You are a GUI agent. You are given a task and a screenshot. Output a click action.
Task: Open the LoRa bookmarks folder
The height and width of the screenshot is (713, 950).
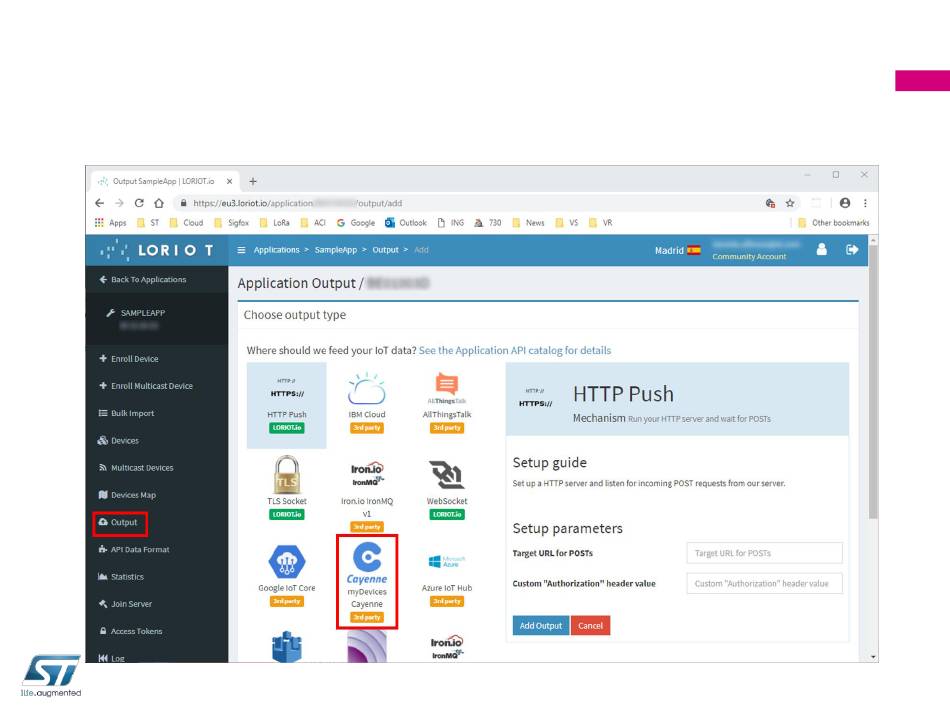click(274, 223)
